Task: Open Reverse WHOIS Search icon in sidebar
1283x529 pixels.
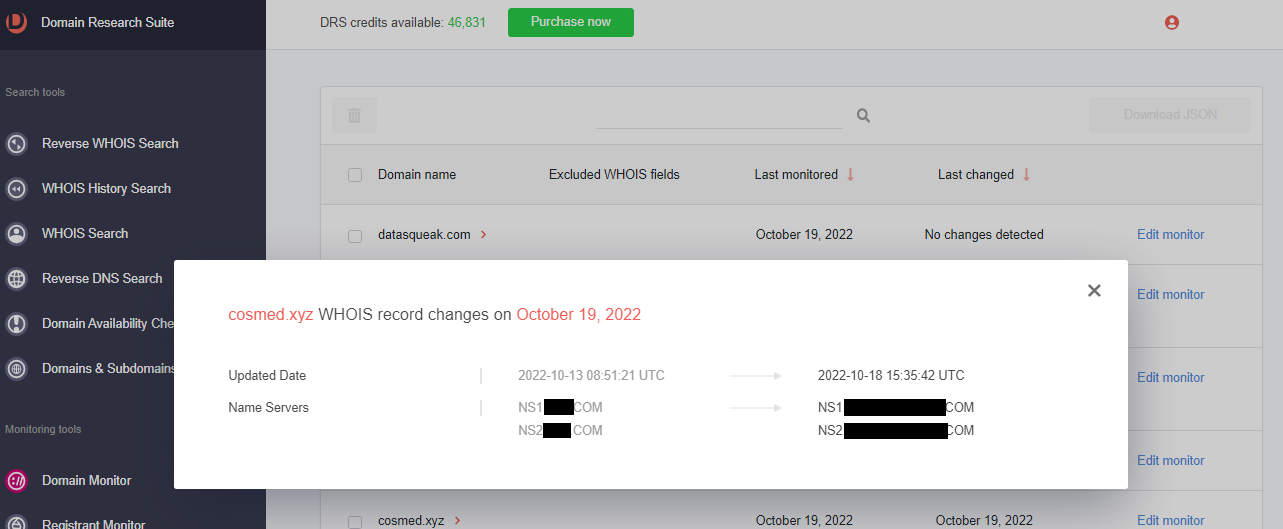Action: coord(16,144)
